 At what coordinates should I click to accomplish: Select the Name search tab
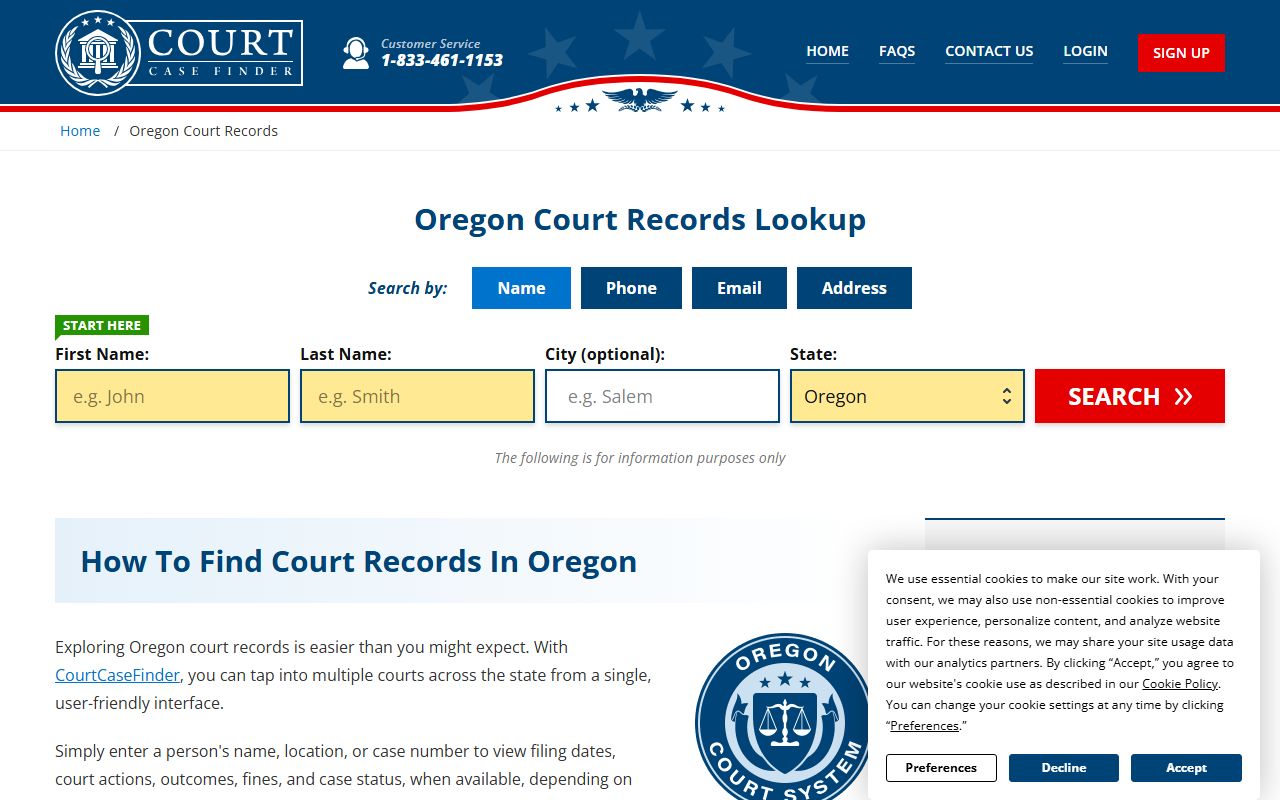521,288
